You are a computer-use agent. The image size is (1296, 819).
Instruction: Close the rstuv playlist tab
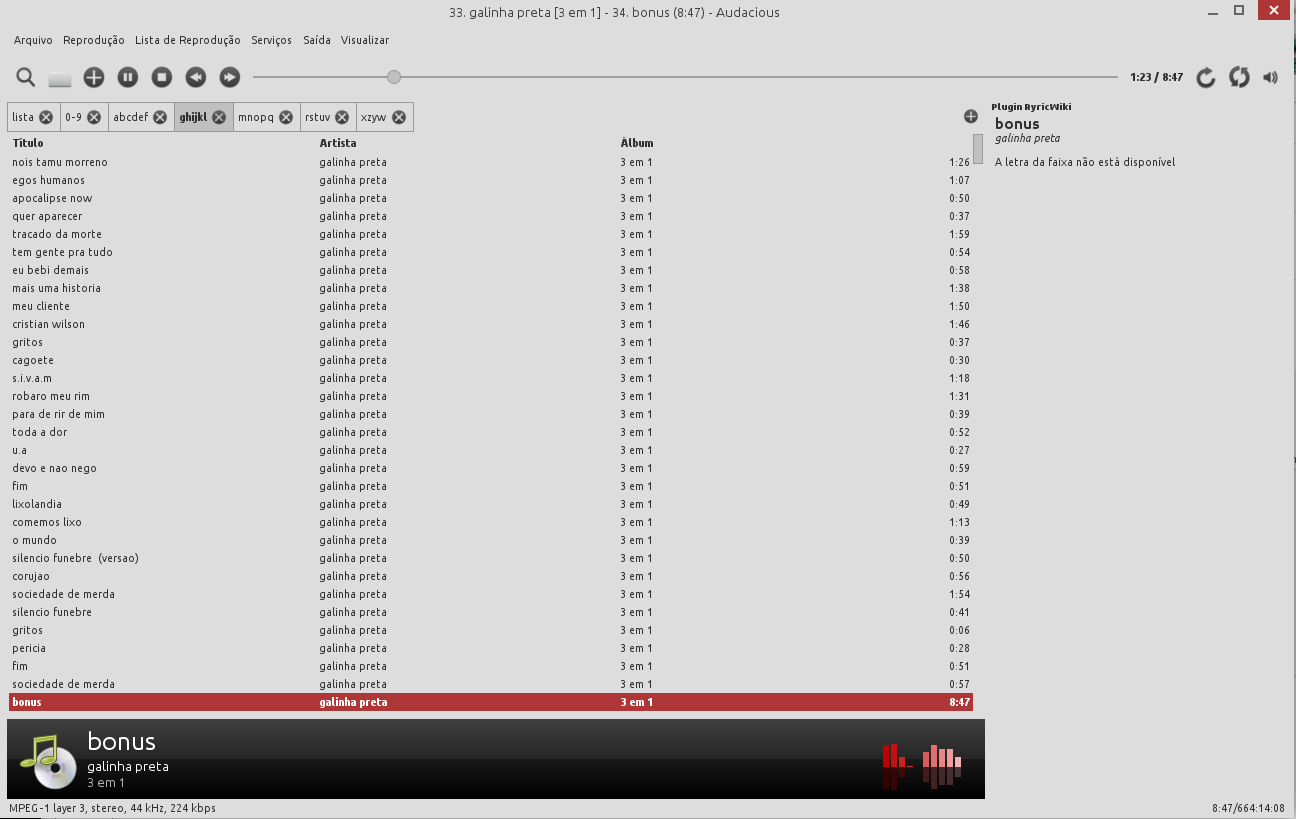(342, 117)
